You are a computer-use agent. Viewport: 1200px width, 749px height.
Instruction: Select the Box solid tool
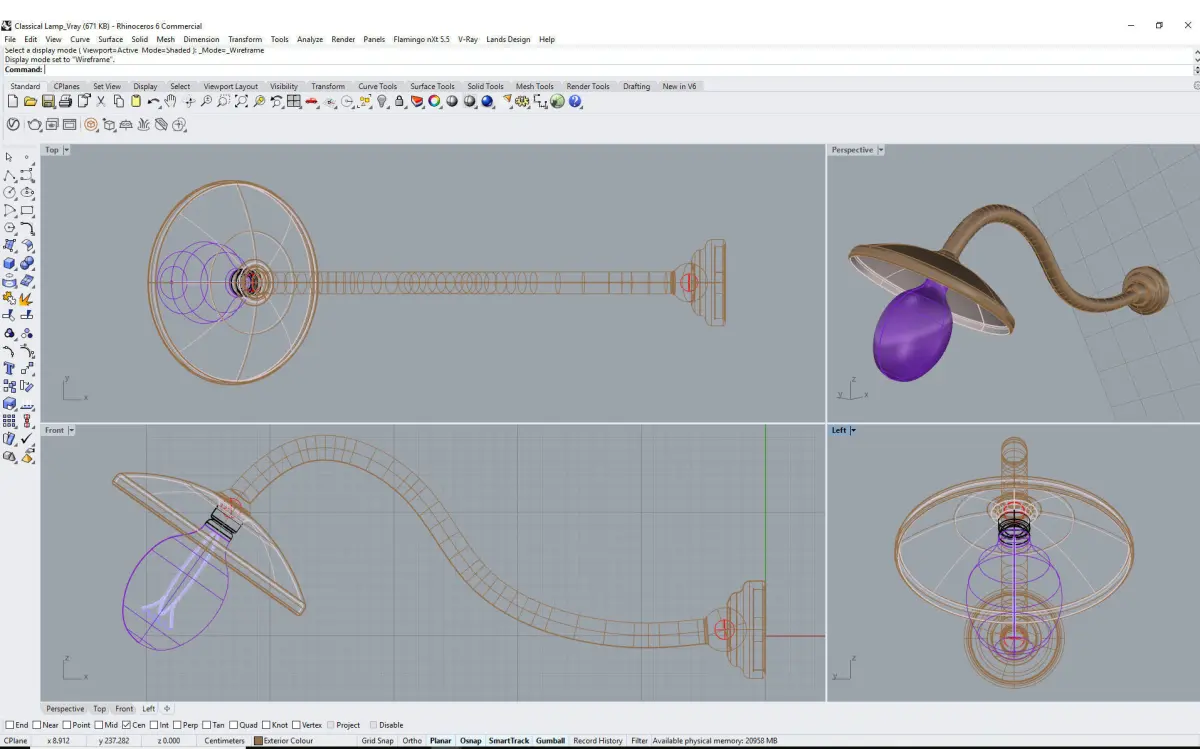(x=9, y=263)
